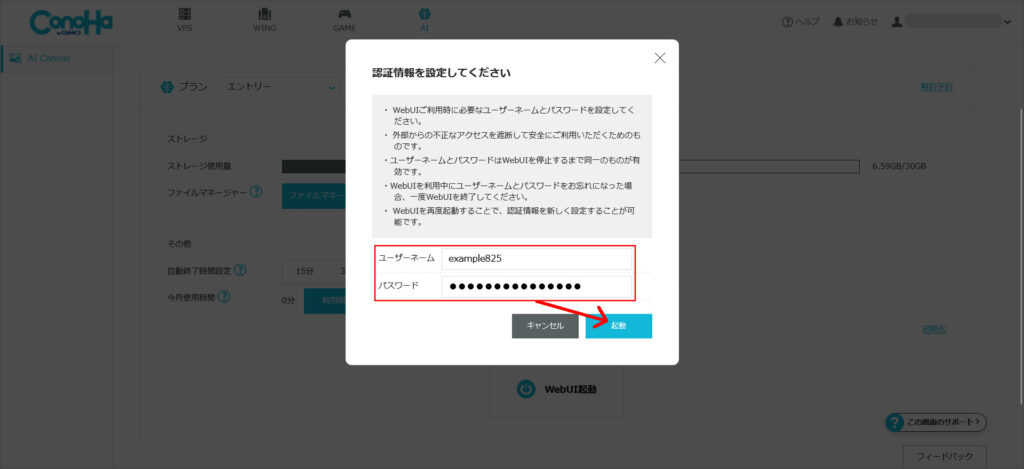Click the パスワード input field

(x=537, y=286)
